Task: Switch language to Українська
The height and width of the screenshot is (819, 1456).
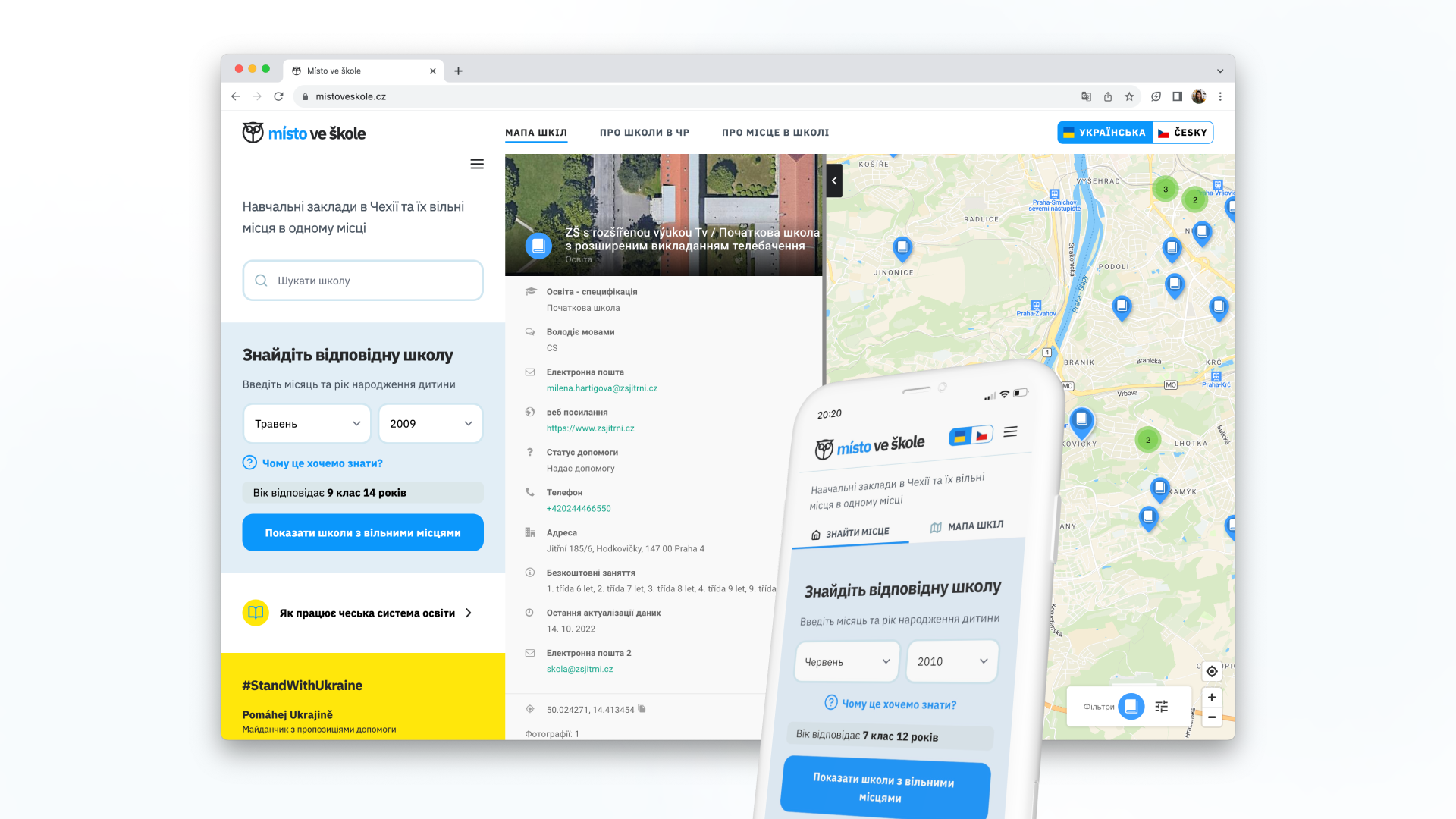Action: click(1105, 133)
